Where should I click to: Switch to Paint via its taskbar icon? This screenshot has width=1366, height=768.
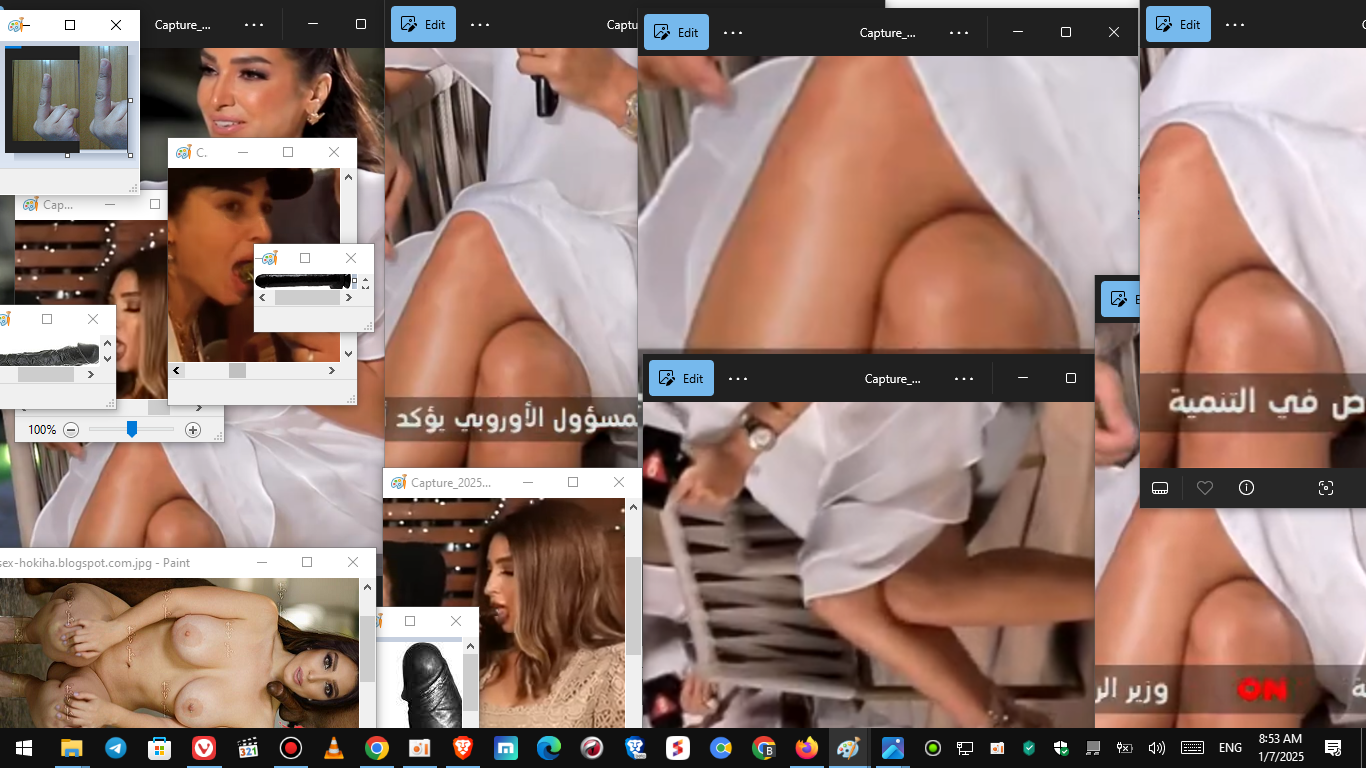pyautogui.click(x=848, y=748)
